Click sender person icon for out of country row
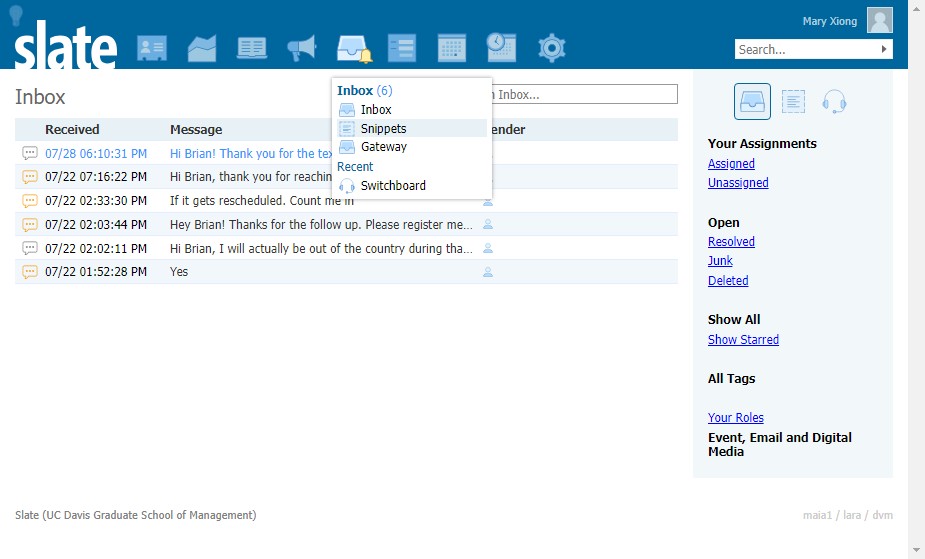 [x=488, y=248]
